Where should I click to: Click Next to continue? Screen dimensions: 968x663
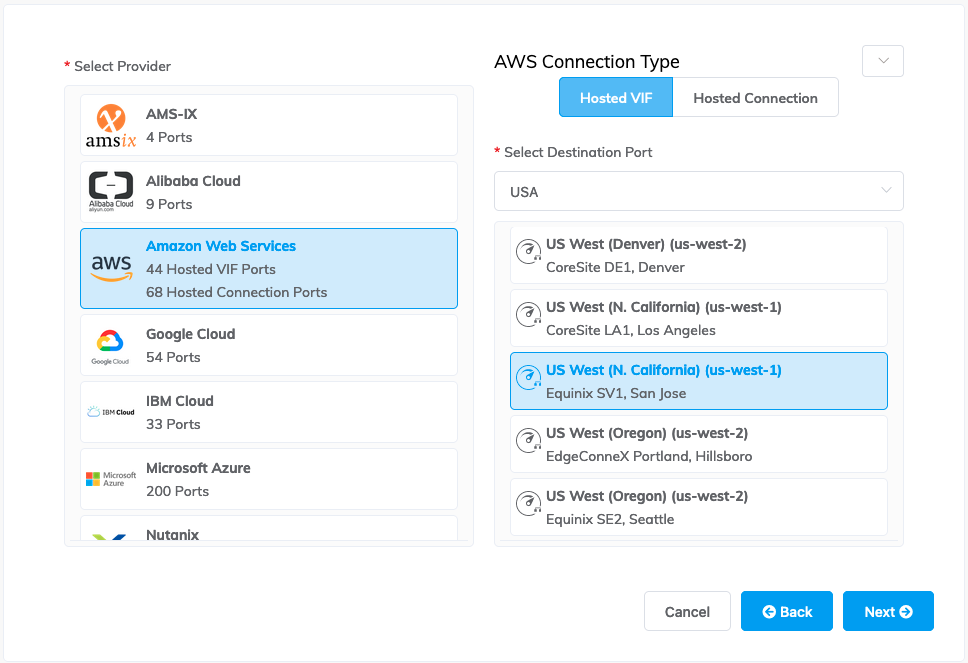(888, 612)
